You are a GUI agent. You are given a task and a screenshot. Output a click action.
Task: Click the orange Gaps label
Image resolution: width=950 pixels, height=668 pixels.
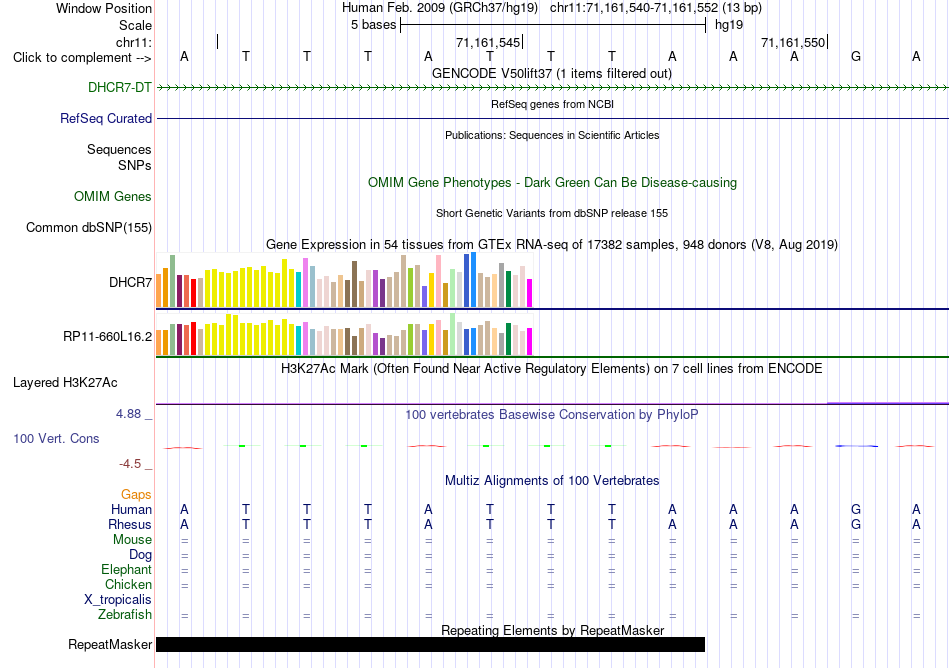[x=136, y=495]
